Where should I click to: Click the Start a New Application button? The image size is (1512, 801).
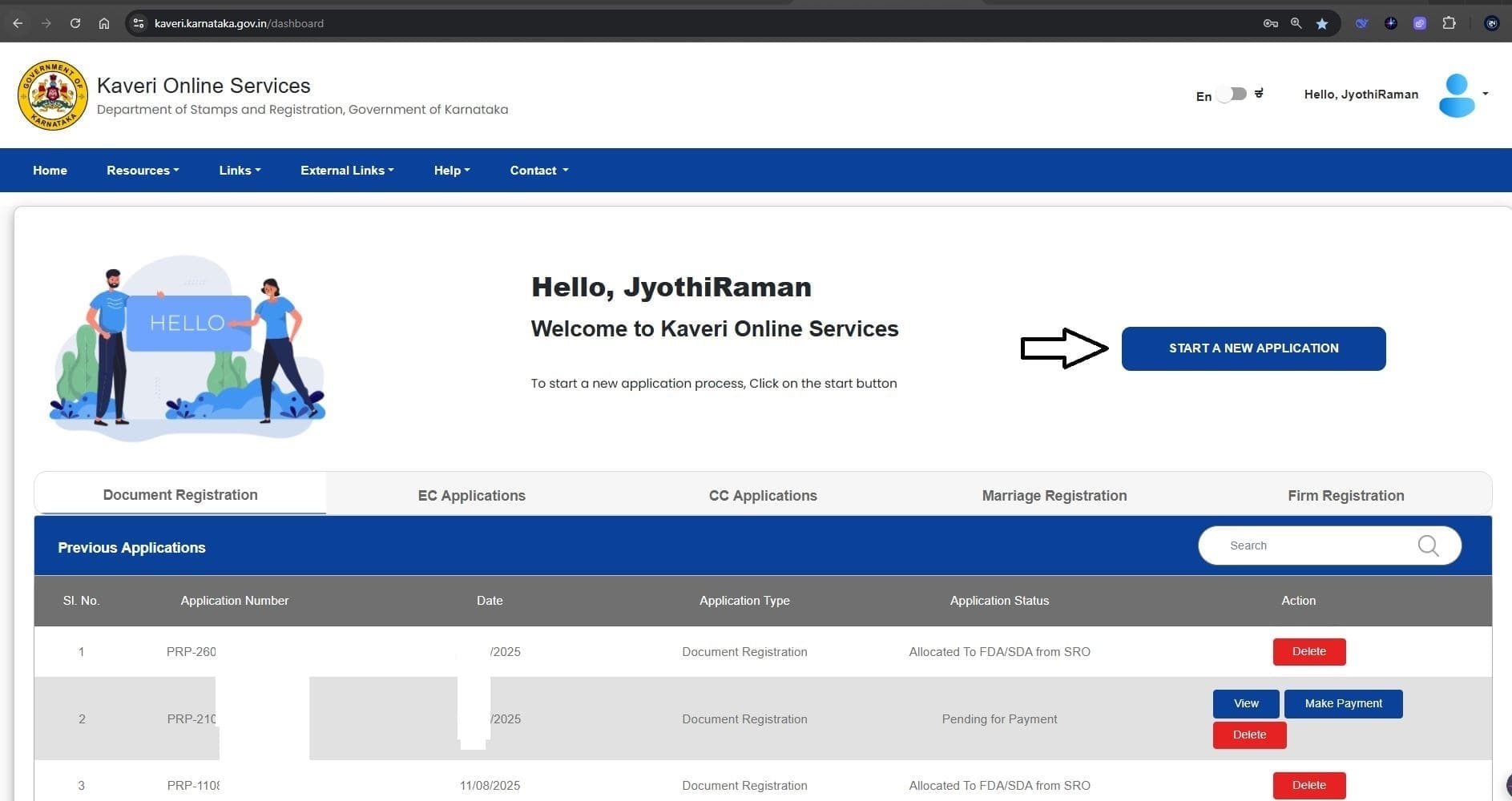coord(1253,348)
